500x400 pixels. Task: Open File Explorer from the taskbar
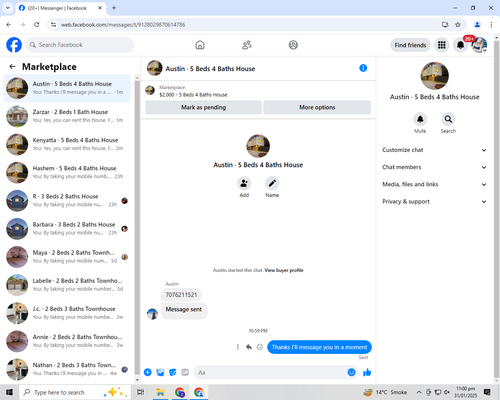tap(160, 392)
